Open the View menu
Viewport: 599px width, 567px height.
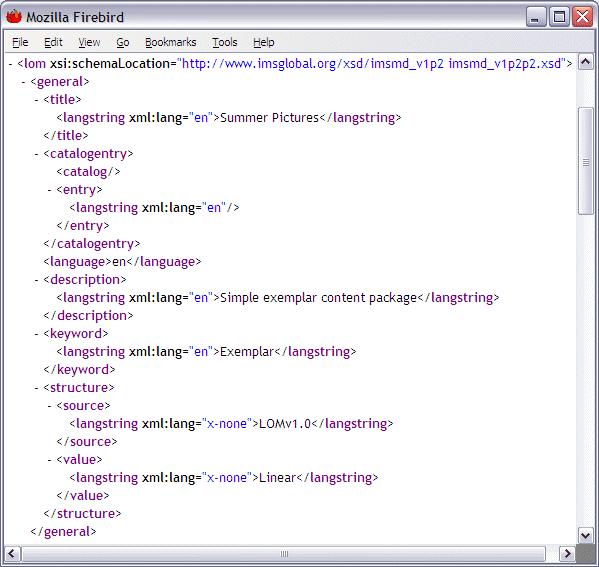pos(89,42)
